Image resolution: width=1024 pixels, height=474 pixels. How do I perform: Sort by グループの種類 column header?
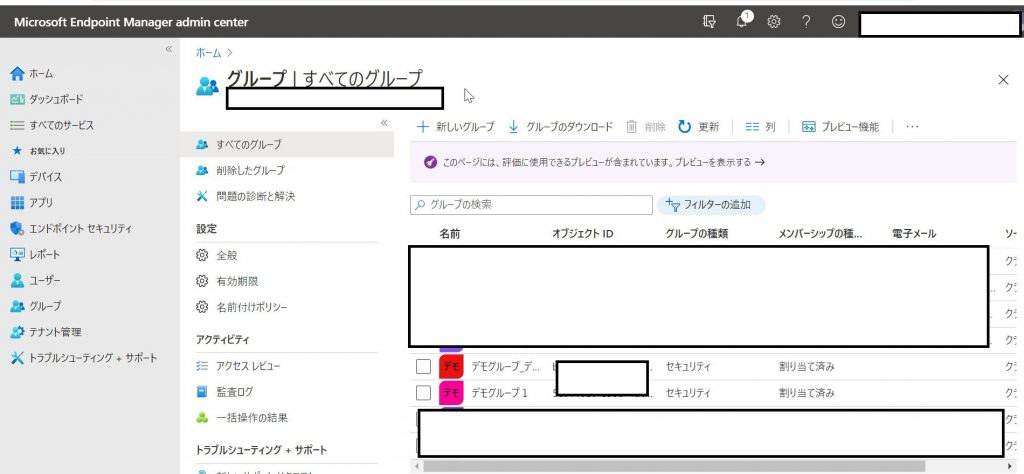tap(696, 234)
